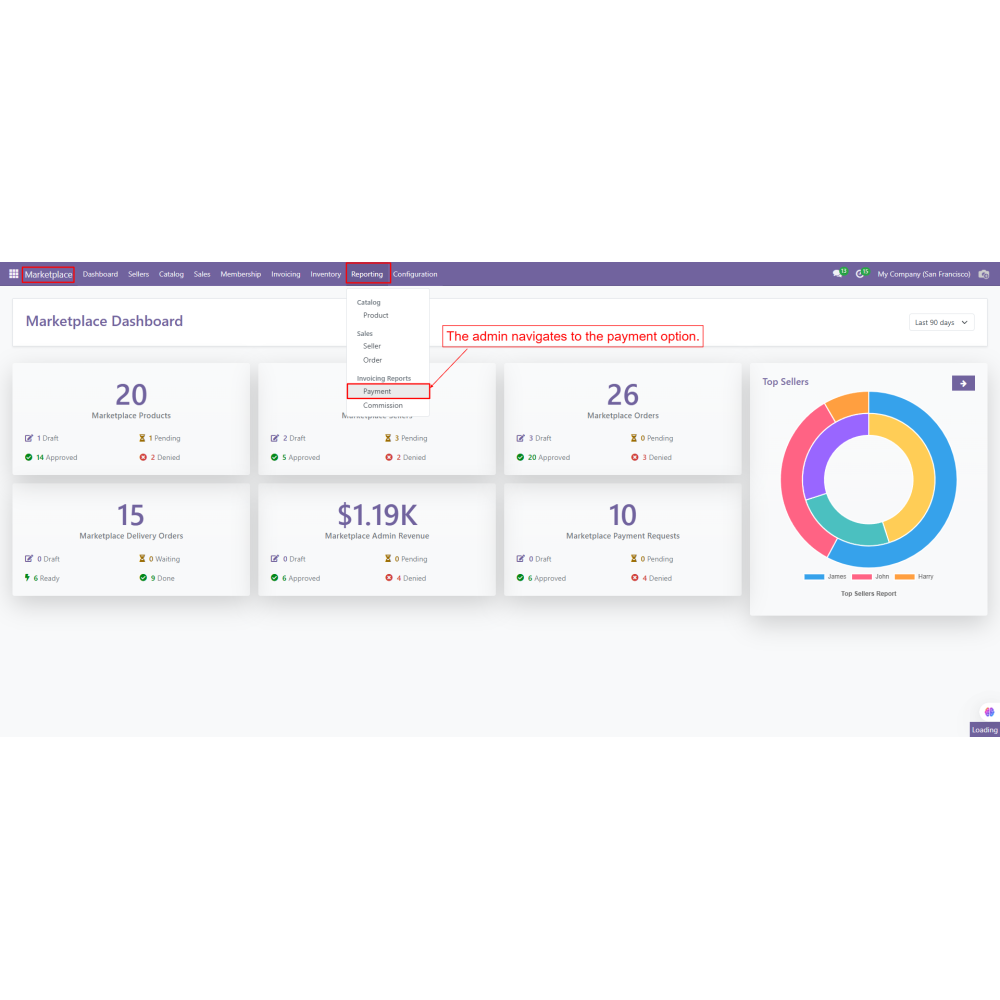
Task: Click the Draft icon under Marketplace Products
Action: pyautogui.click(x=29, y=438)
